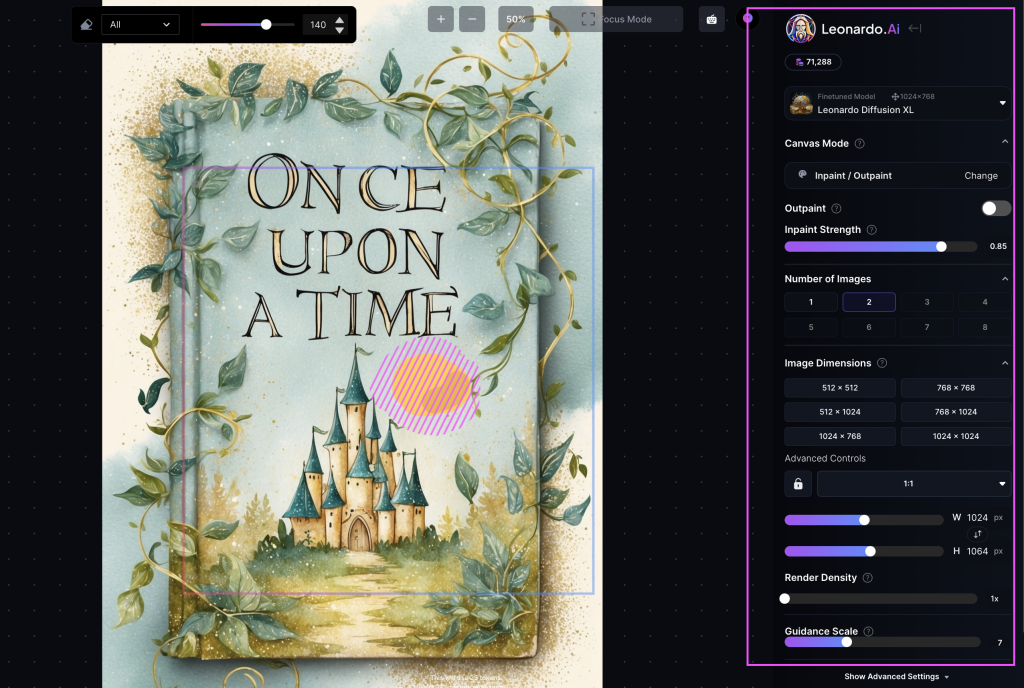Click the aspect ratio lock icon

(798, 484)
